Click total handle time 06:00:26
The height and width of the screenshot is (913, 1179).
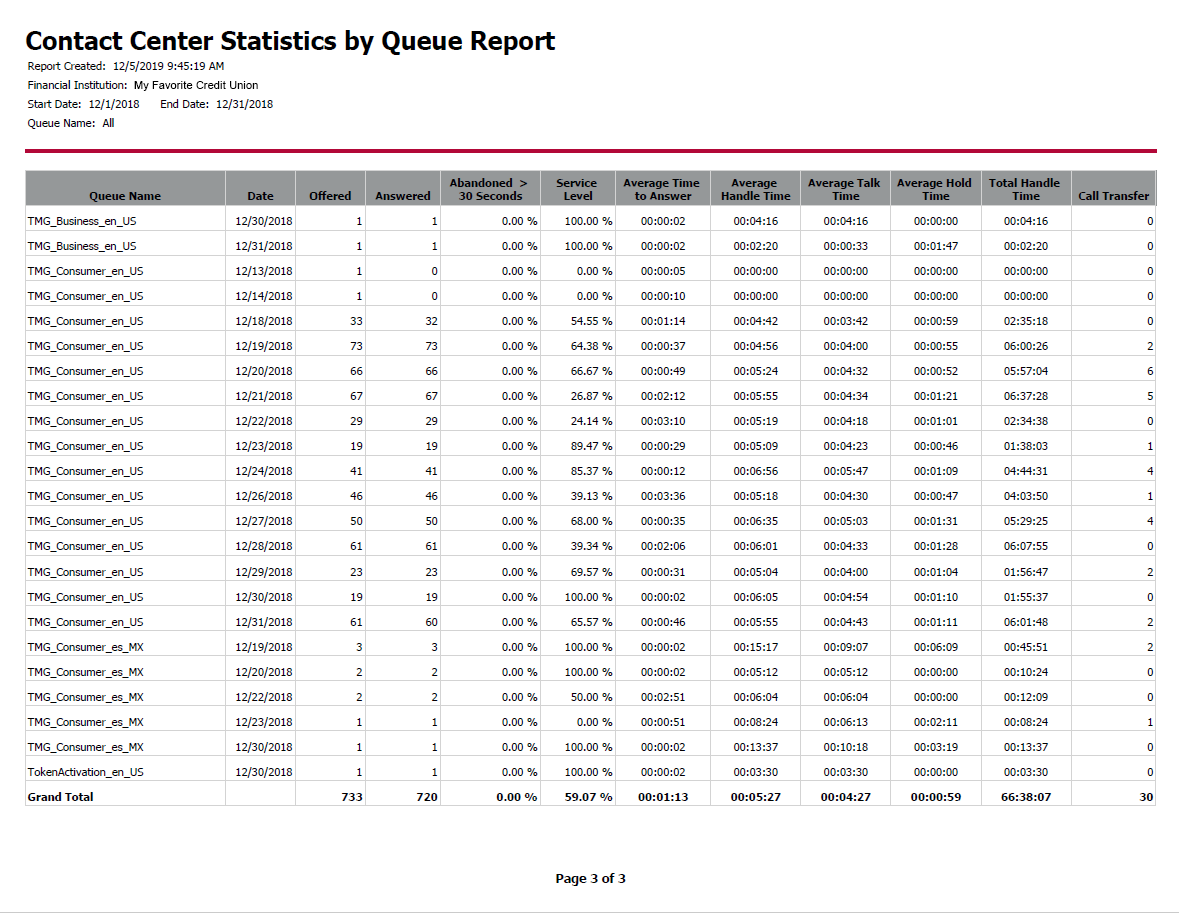pos(1026,346)
